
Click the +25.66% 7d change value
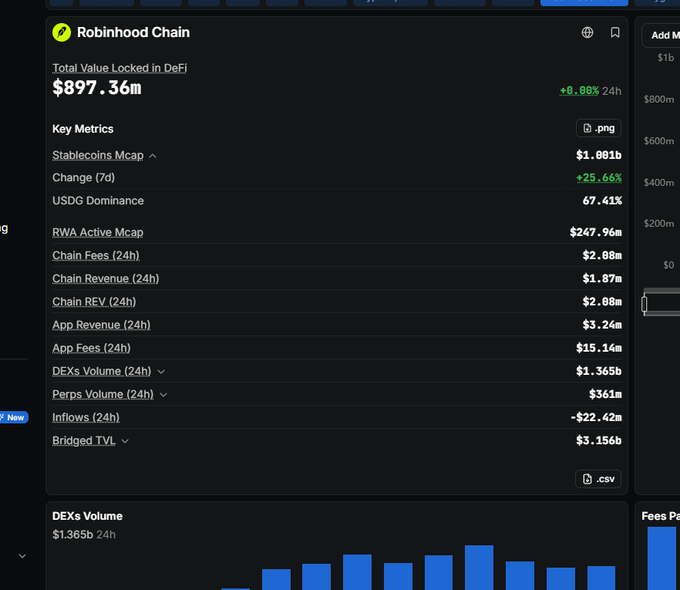(599, 177)
